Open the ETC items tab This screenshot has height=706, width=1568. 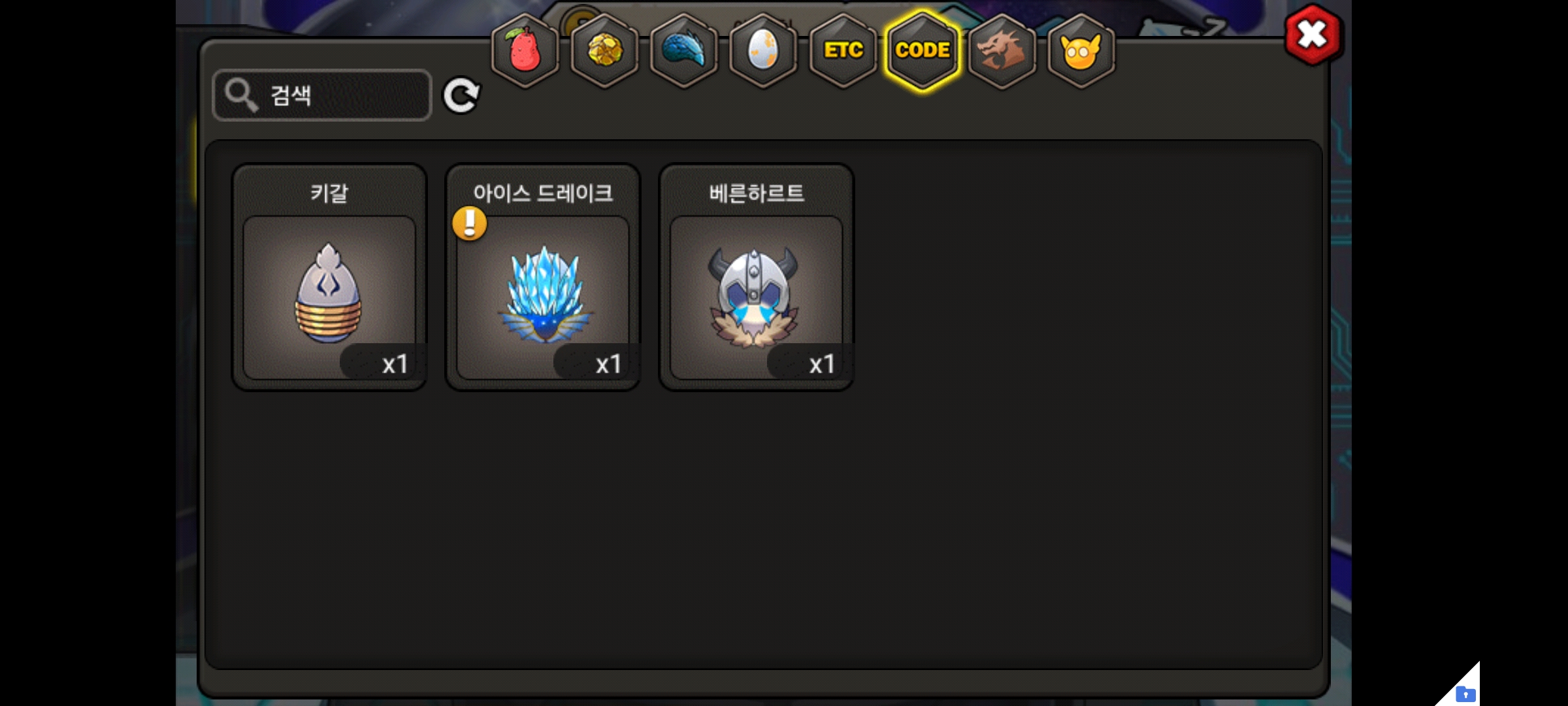point(843,50)
